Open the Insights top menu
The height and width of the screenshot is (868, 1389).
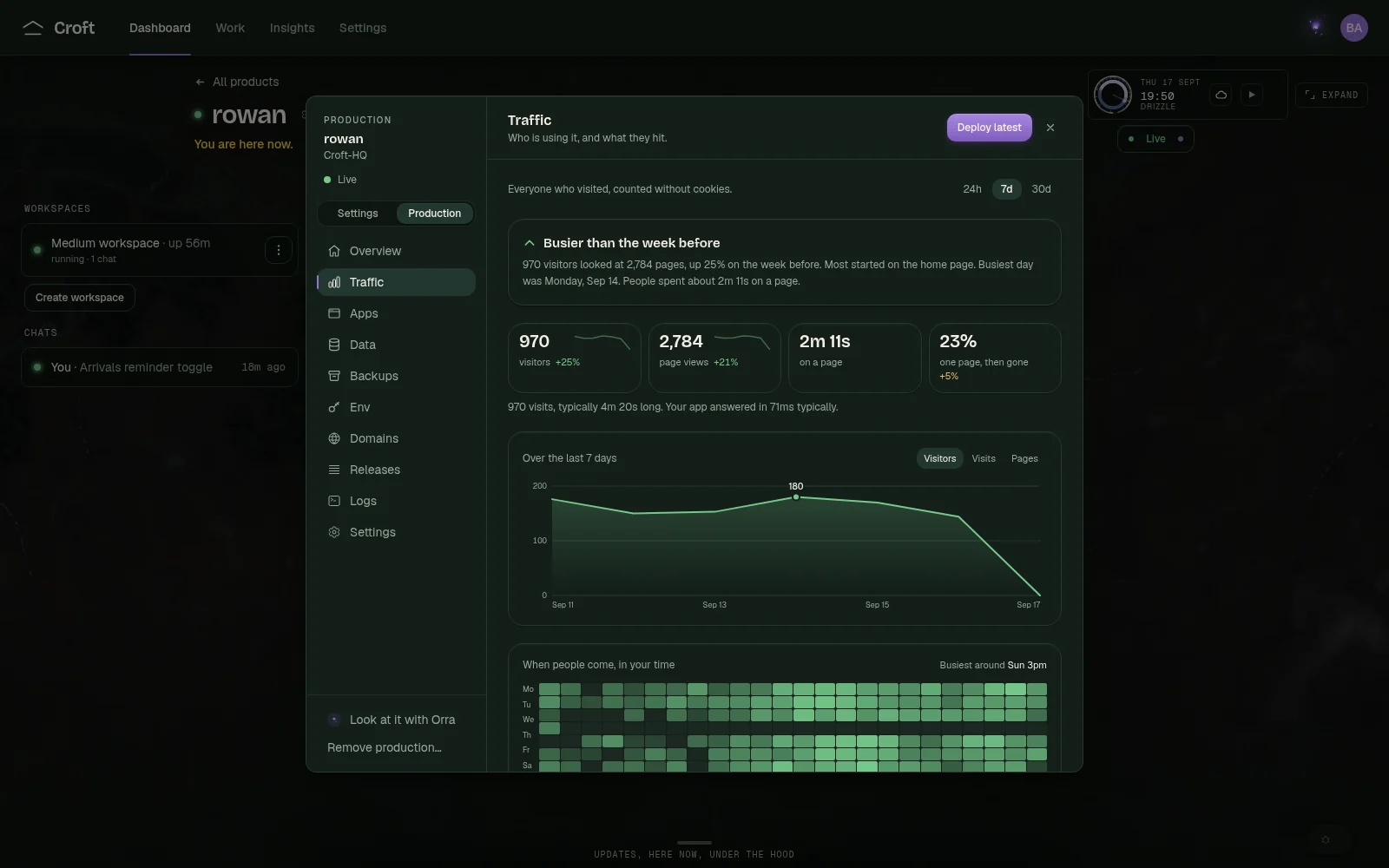[292, 28]
